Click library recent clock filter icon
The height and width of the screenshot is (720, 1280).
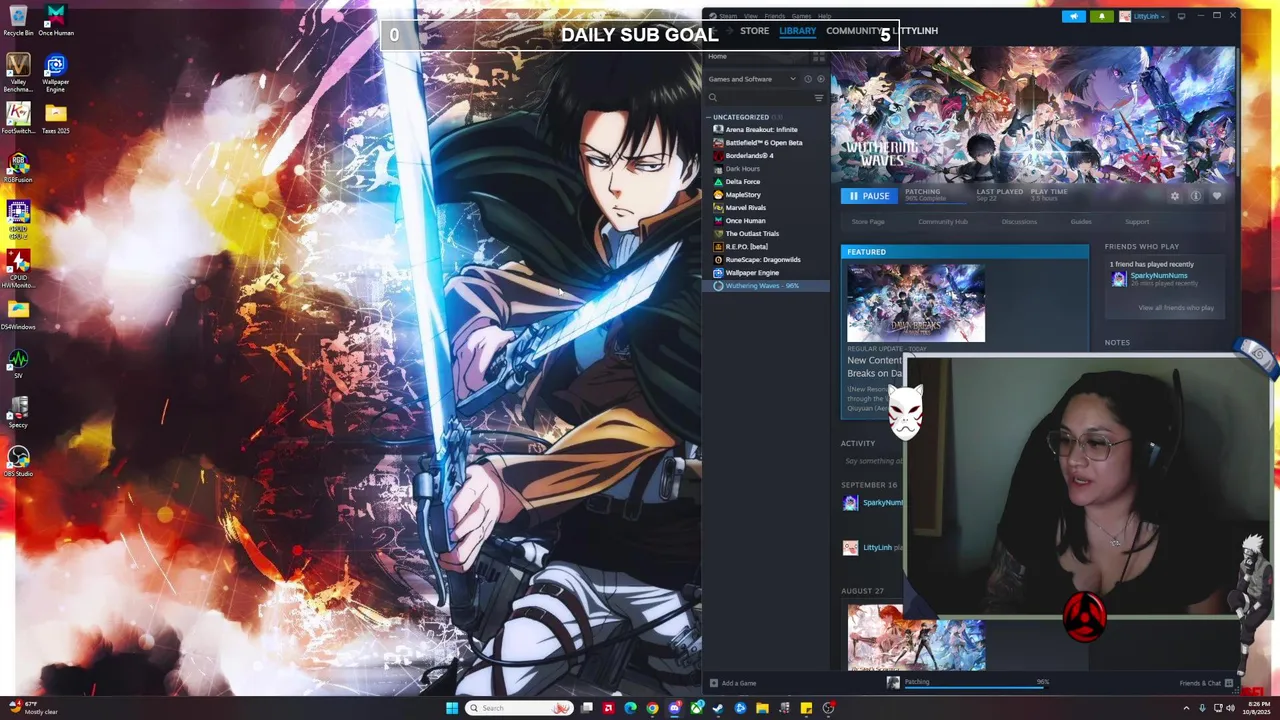tap(808, 79)
